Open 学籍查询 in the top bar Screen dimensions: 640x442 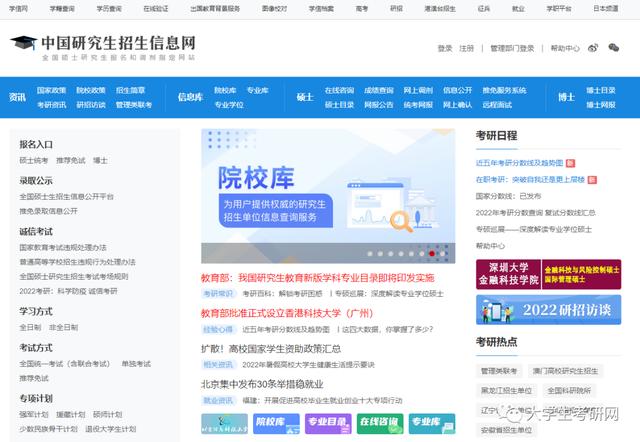[62, 8]
